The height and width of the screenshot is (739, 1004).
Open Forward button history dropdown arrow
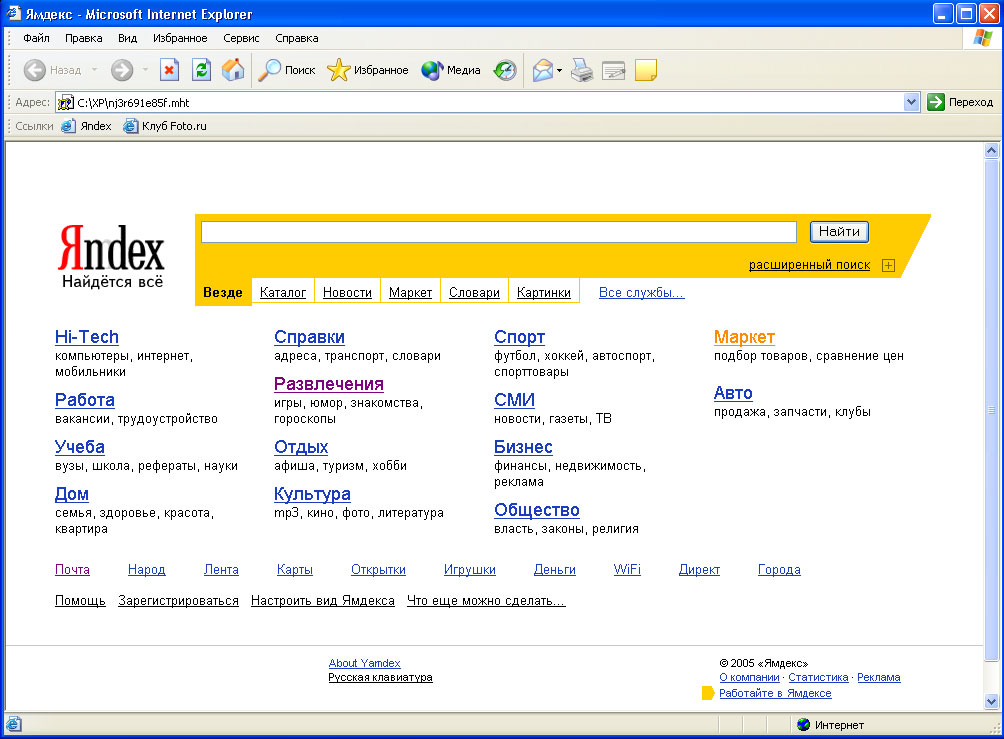(145, 70)
